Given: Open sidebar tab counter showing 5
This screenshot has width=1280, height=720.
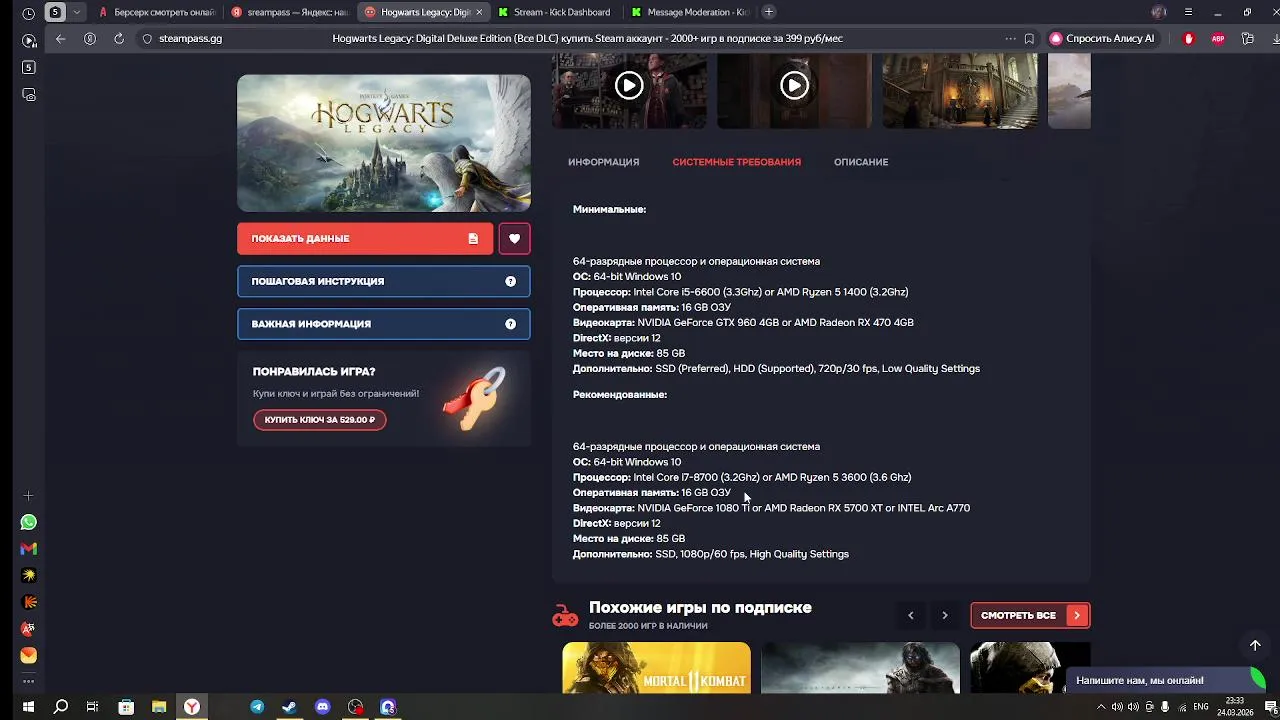Looking at the screenshot, I should point(28,67).
